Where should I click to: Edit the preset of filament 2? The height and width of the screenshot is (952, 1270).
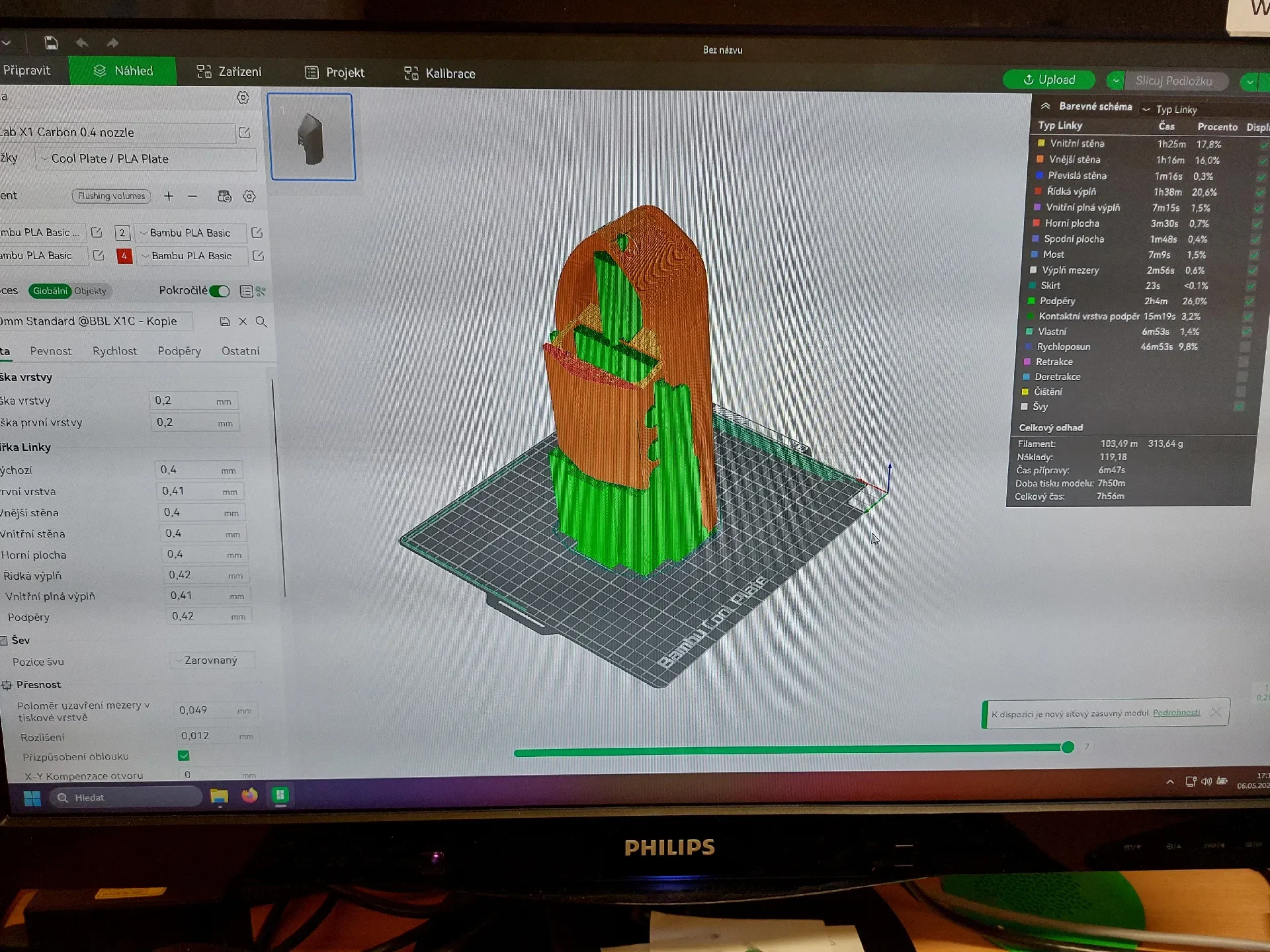click(x=257, y=233)
